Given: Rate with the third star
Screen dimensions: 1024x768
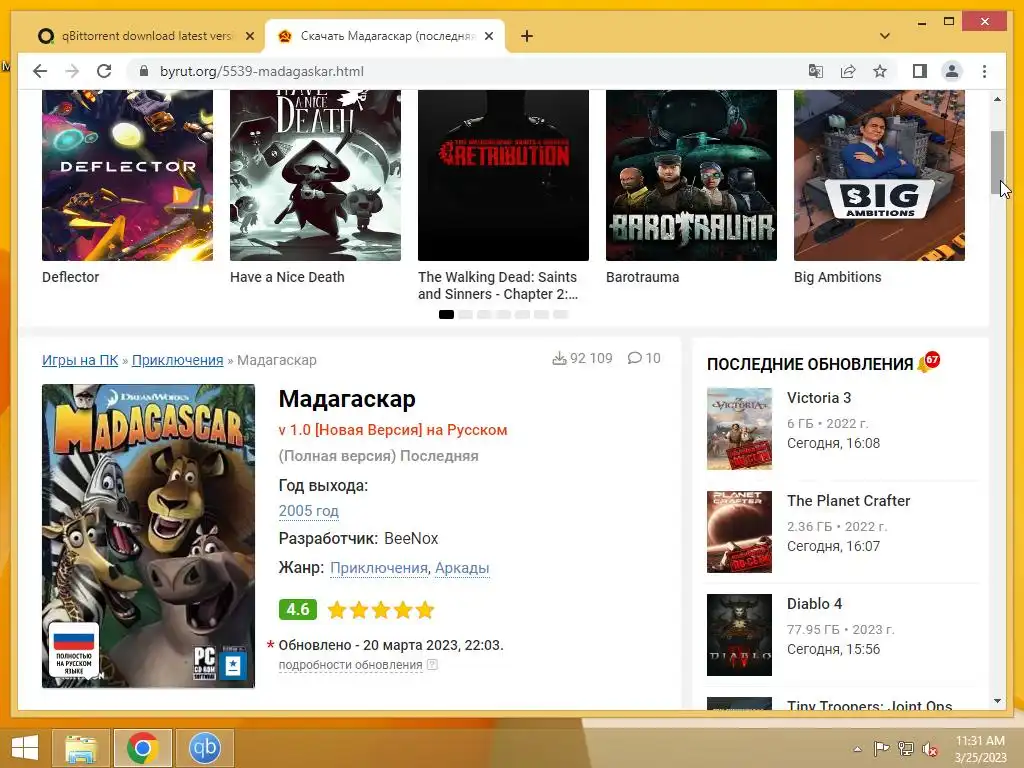Looking at the screenshot, I should [381, 610].
